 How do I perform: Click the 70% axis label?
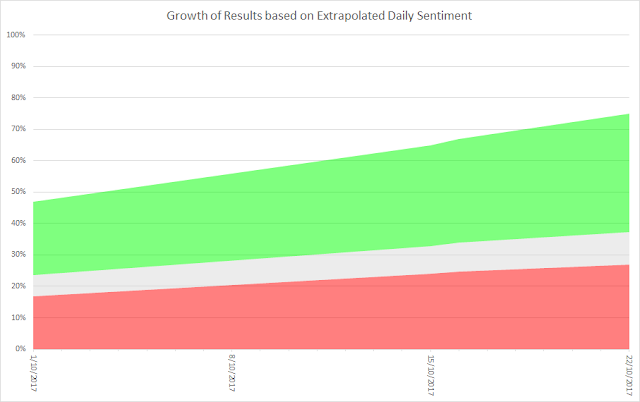click(x=18, y=129)
